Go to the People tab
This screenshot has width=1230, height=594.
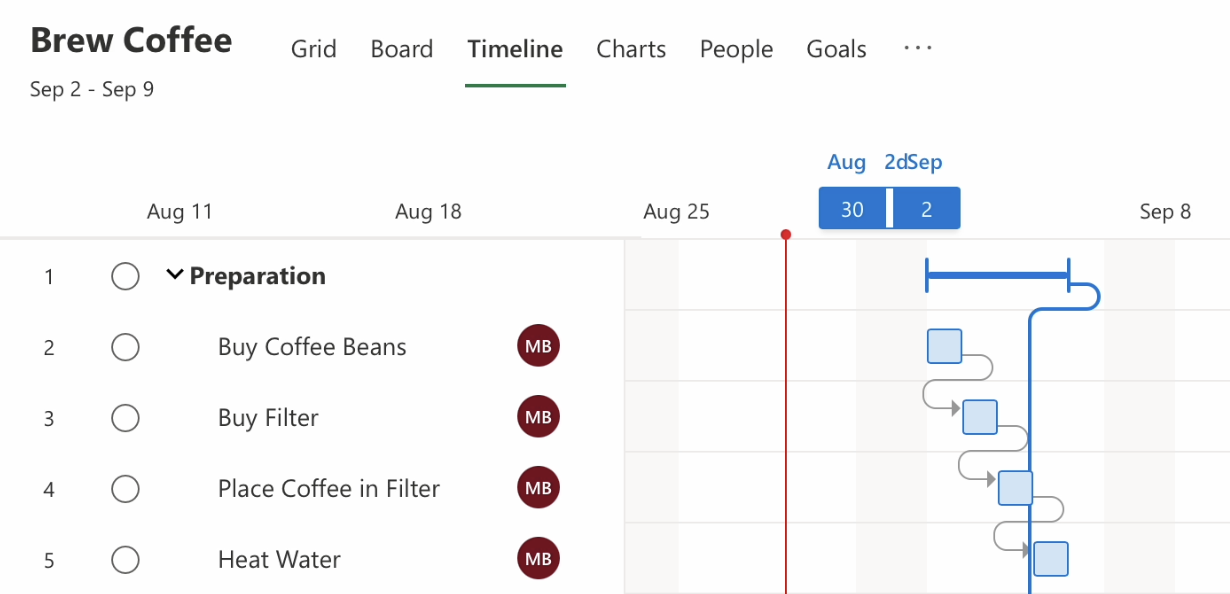tap(736, 49)
